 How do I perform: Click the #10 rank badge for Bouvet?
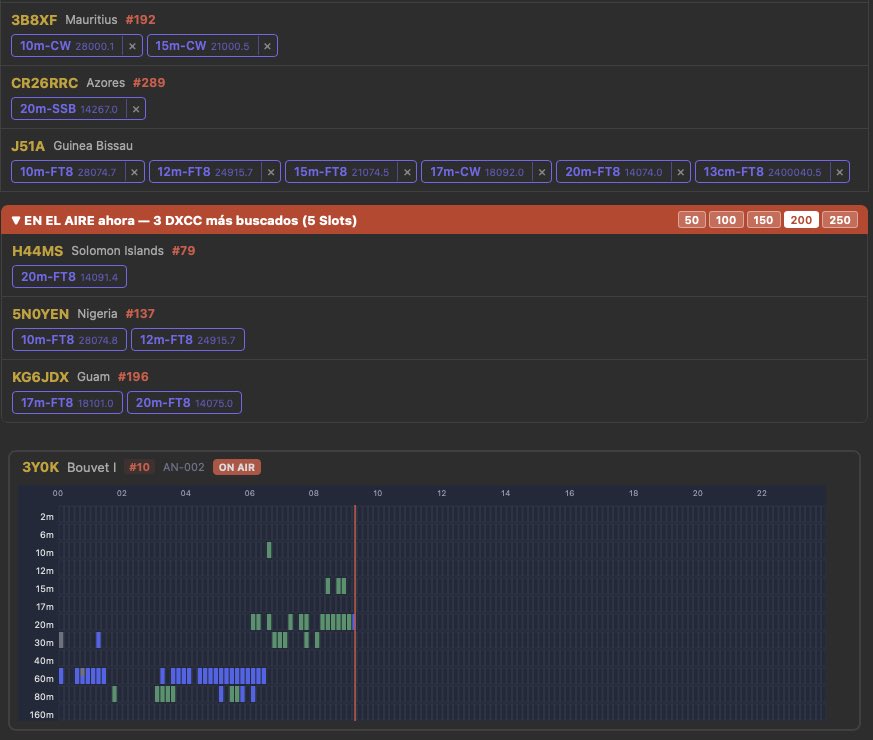click(139, 467)
